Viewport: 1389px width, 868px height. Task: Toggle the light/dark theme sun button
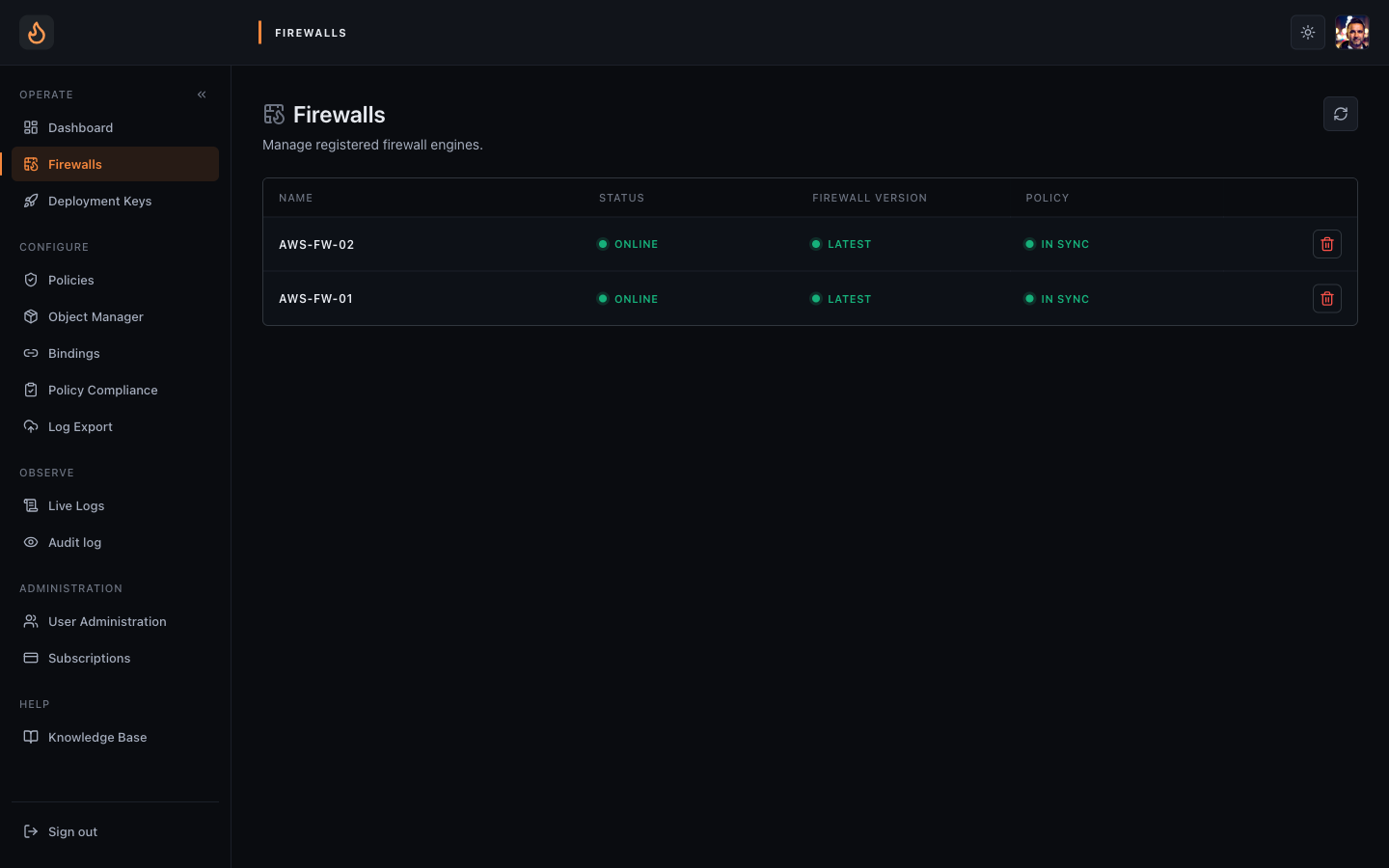[x=1308, y=33]
